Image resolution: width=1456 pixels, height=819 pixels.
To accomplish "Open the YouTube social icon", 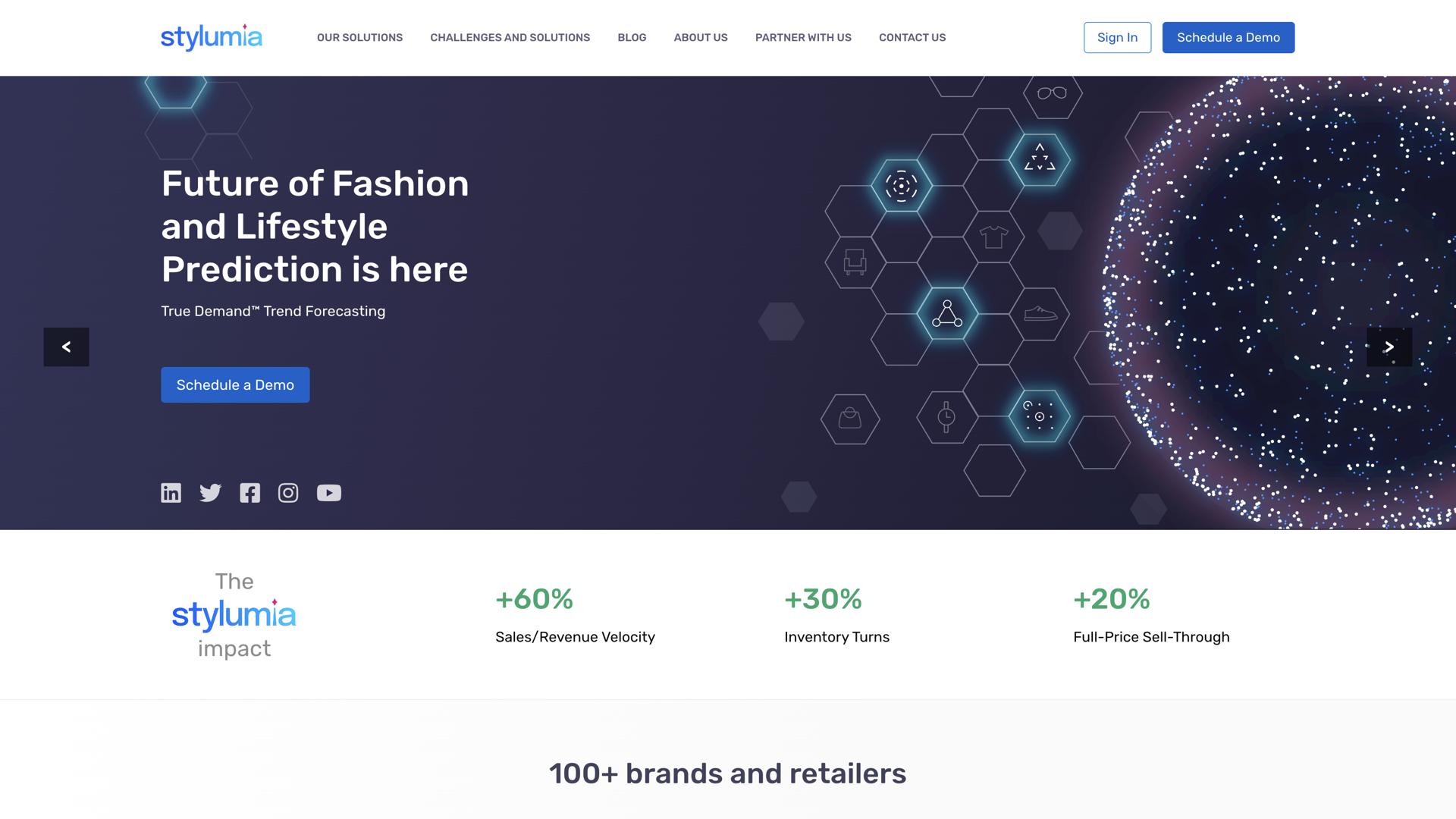I will (x=328, y=493).
